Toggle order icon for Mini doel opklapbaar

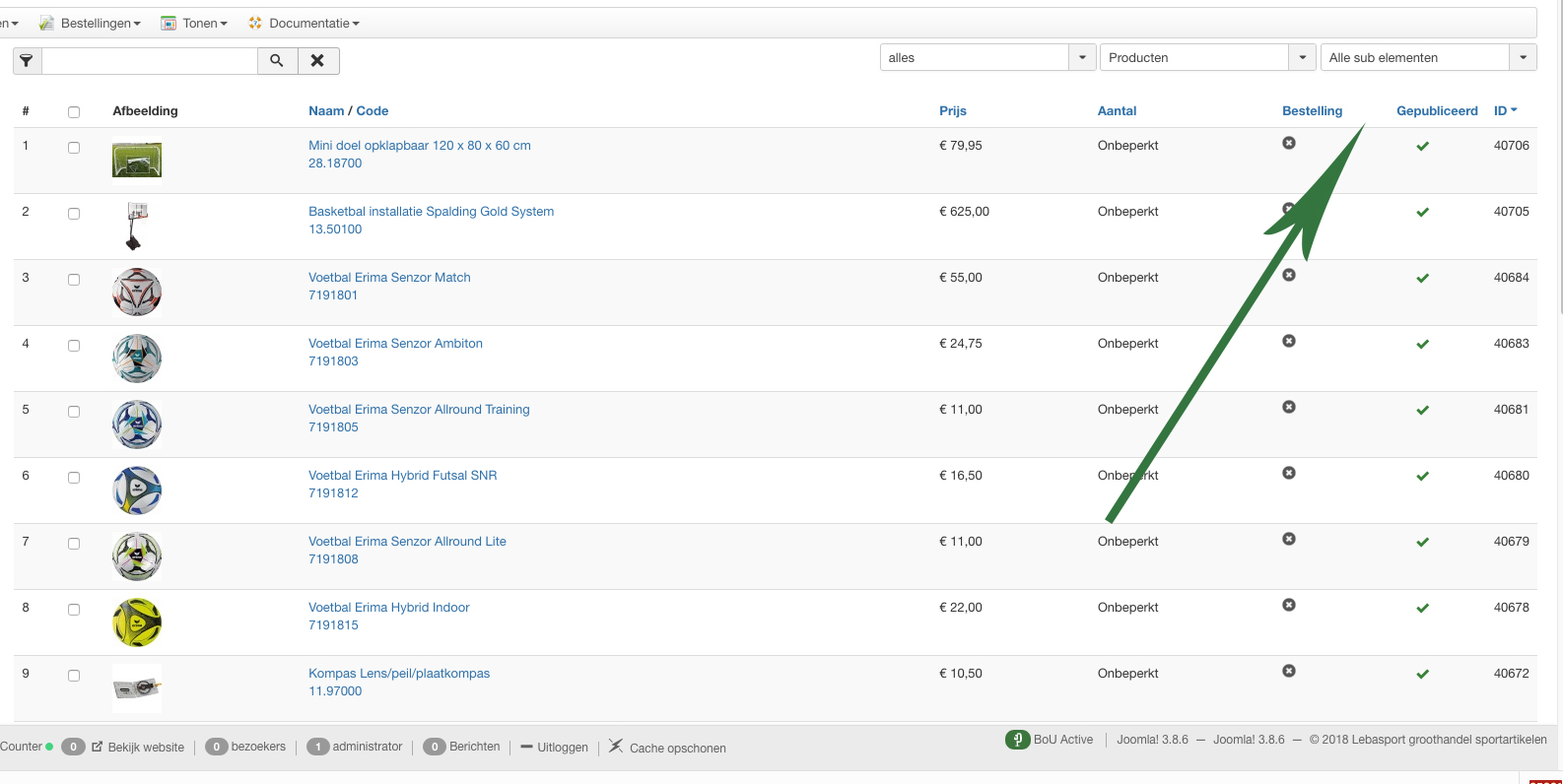pyautogui.click(x=1289, y=143)
